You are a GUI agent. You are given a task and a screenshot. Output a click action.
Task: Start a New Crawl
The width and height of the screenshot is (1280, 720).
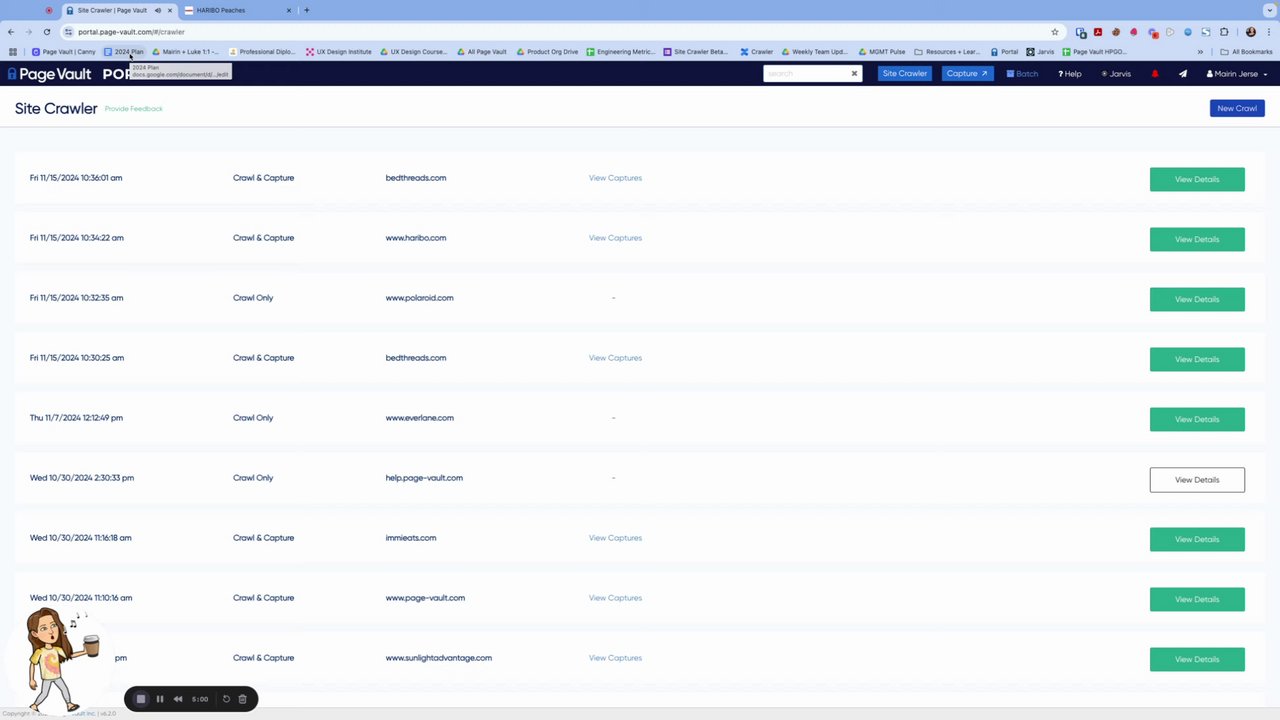[1237, 108]
